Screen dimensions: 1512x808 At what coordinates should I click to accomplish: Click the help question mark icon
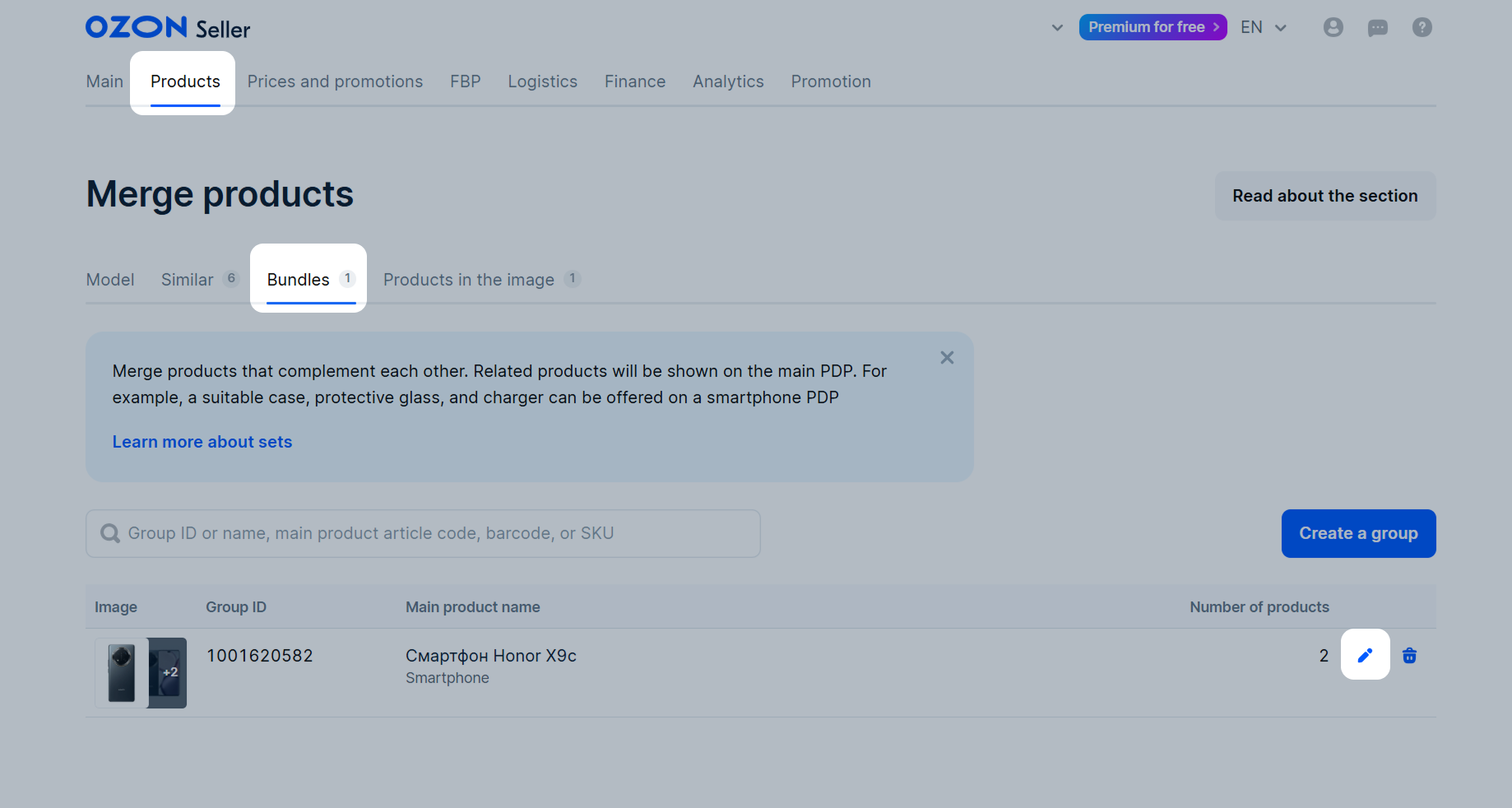(1422, 27)
